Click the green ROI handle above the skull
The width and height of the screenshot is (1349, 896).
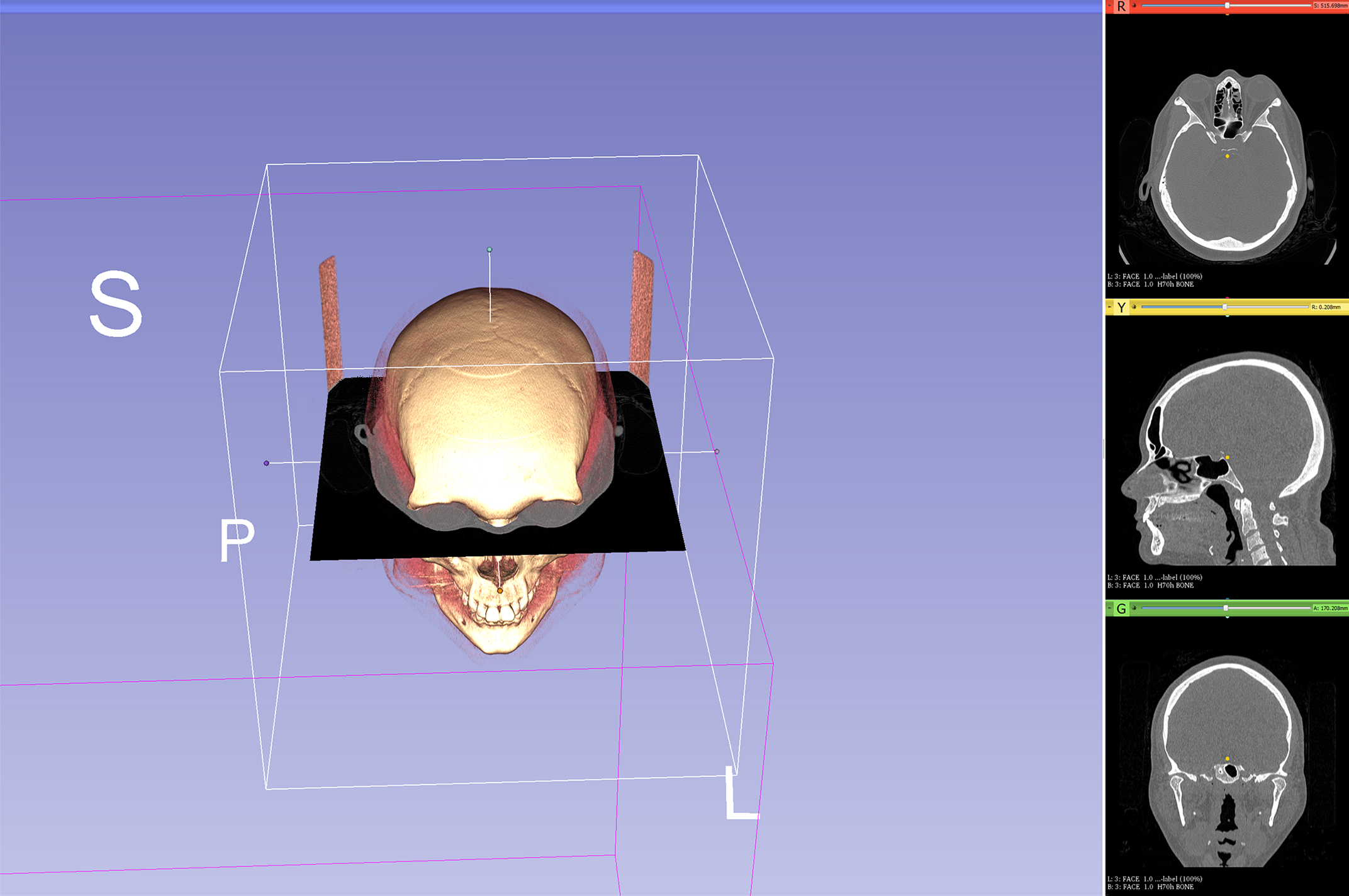click(490, 250)
